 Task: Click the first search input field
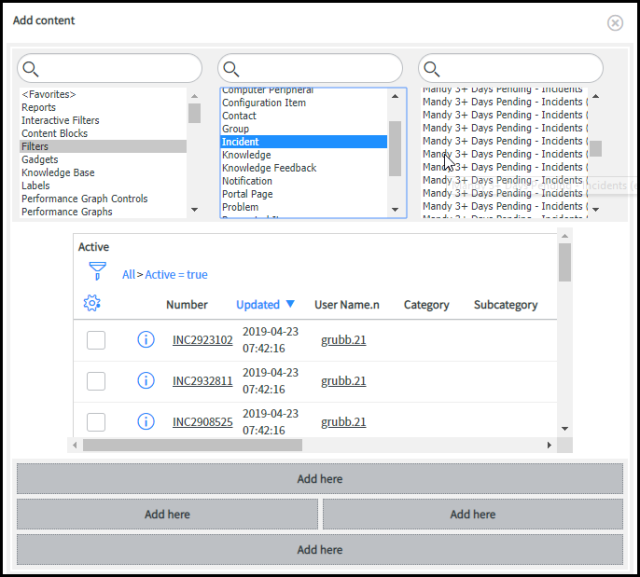coord(109,68)
